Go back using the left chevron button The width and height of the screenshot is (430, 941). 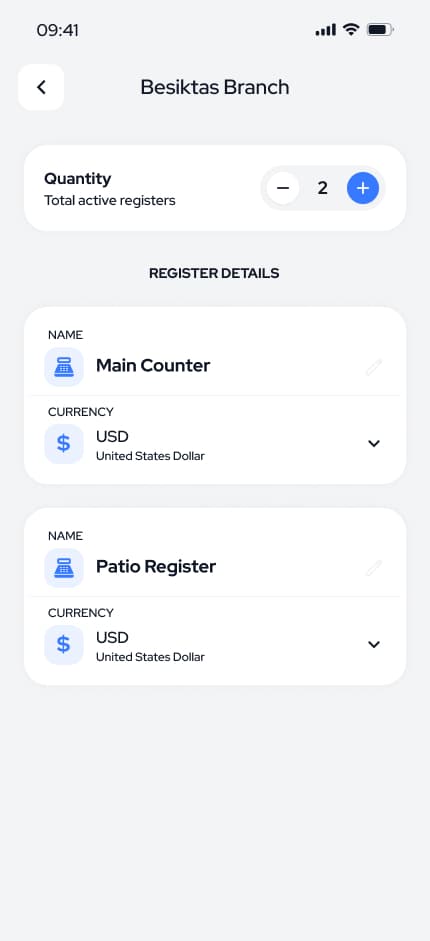[41, 87]
